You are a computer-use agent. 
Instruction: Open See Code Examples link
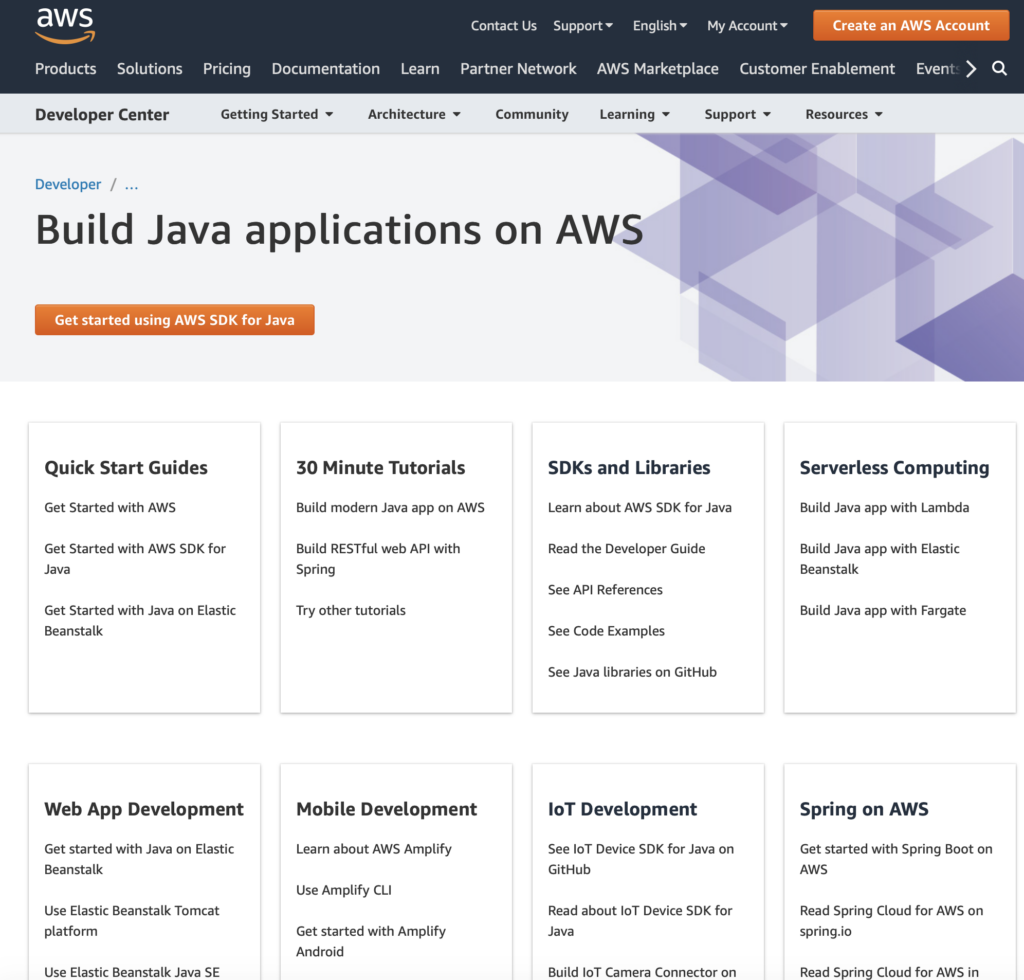(606, 631)
